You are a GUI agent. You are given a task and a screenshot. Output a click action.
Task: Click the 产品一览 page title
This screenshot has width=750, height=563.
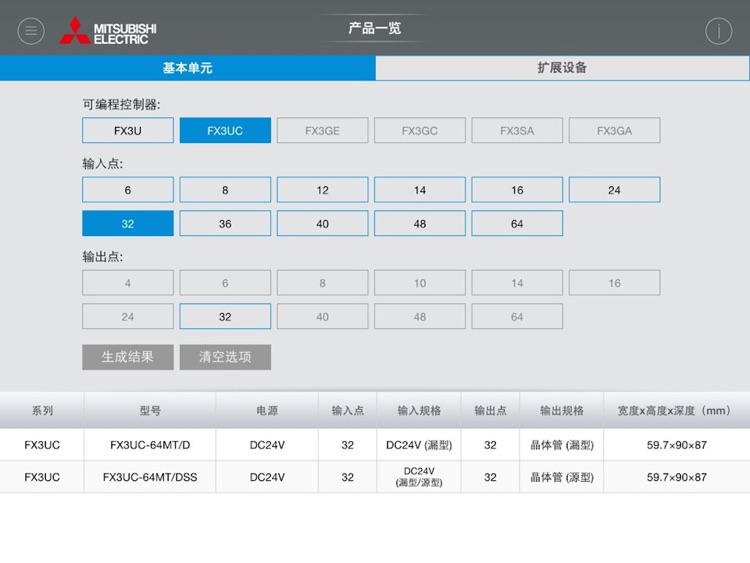pyautogui.click(x=375, y=28)
